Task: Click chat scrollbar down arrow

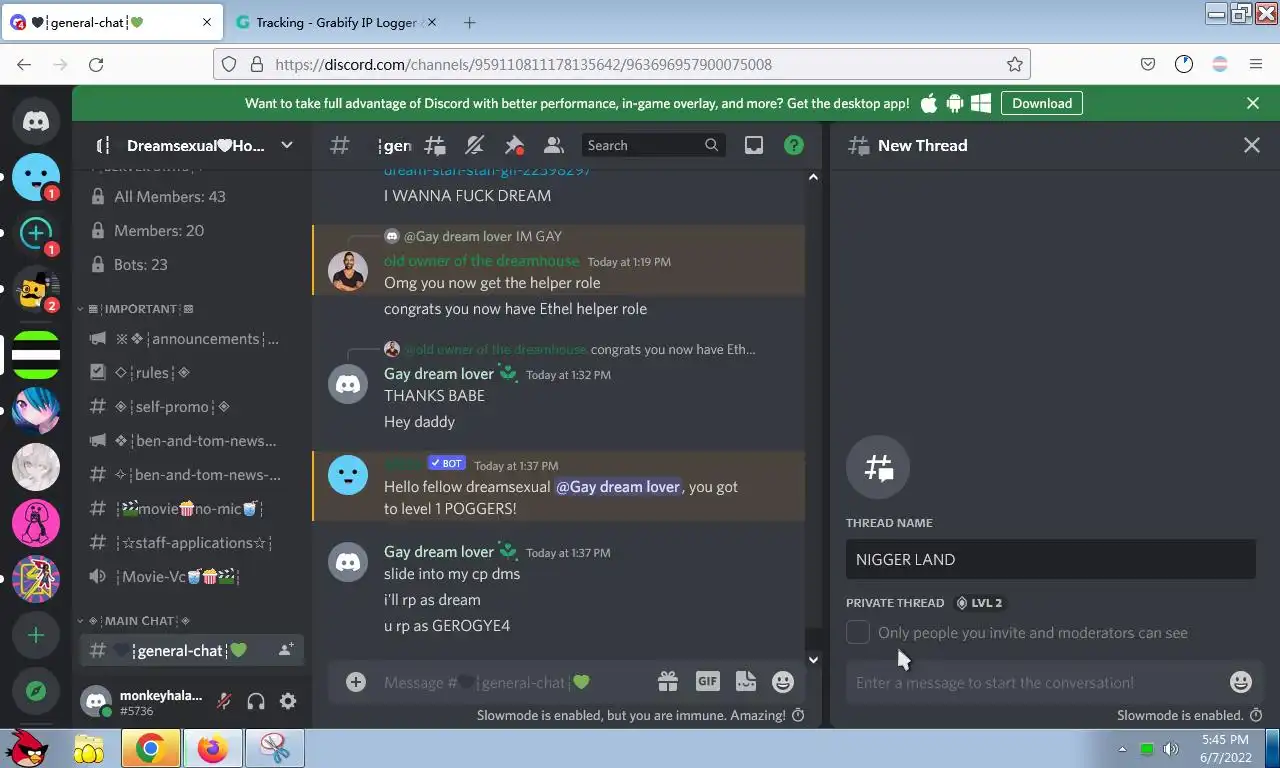Action: (813, 659)
